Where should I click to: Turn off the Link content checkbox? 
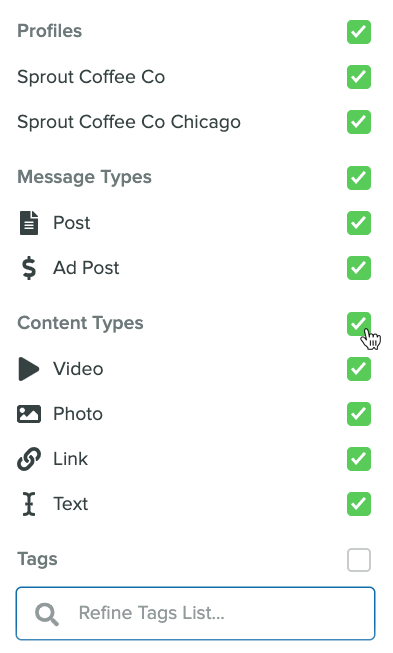pos(359,459)
